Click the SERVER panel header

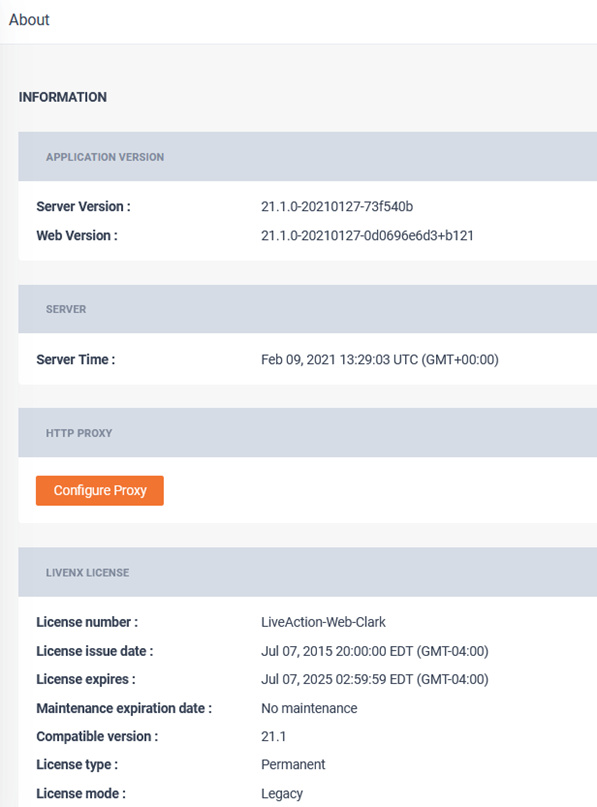(308, 309)
